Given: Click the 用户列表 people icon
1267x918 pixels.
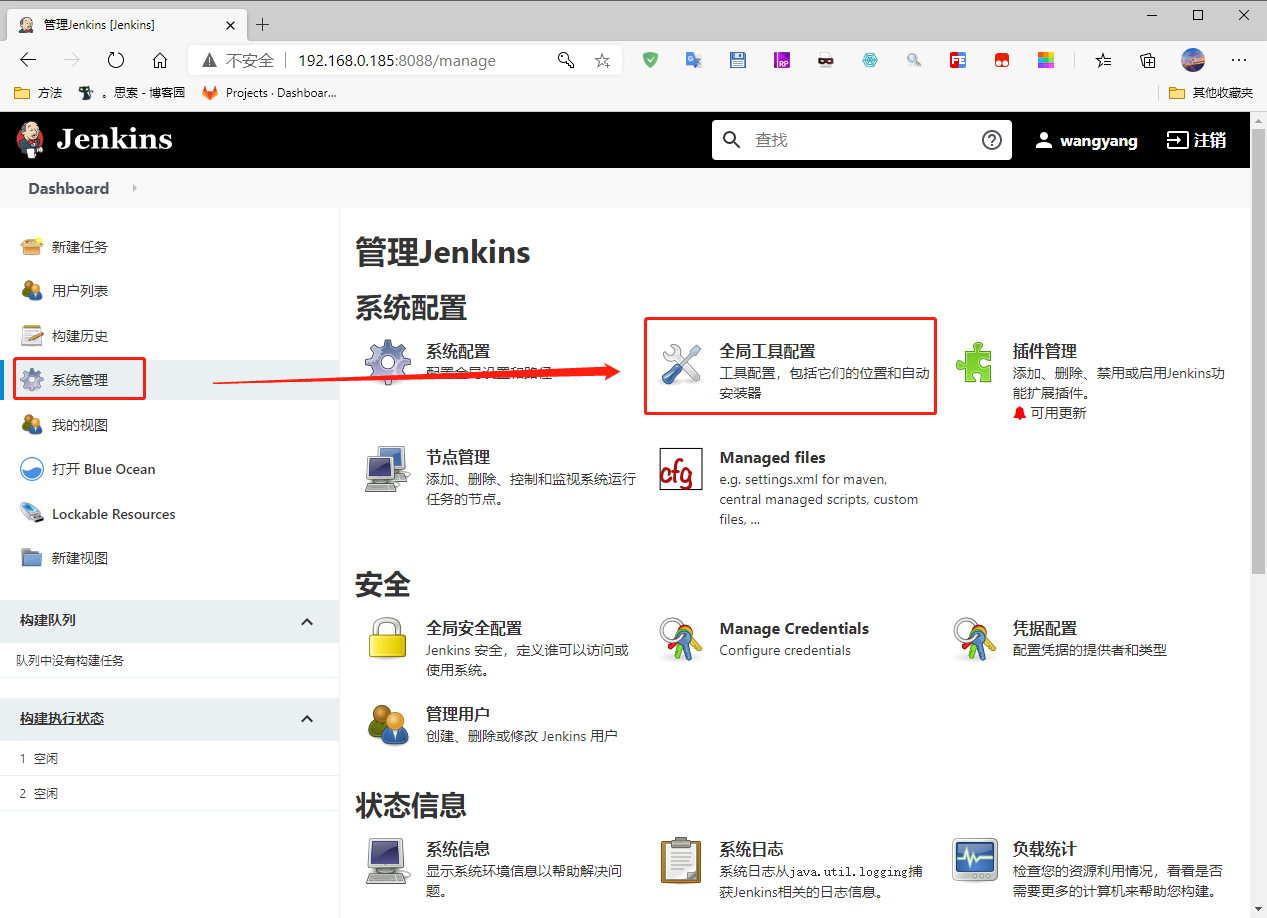Looking at the screenshot, I should [32, 291].
